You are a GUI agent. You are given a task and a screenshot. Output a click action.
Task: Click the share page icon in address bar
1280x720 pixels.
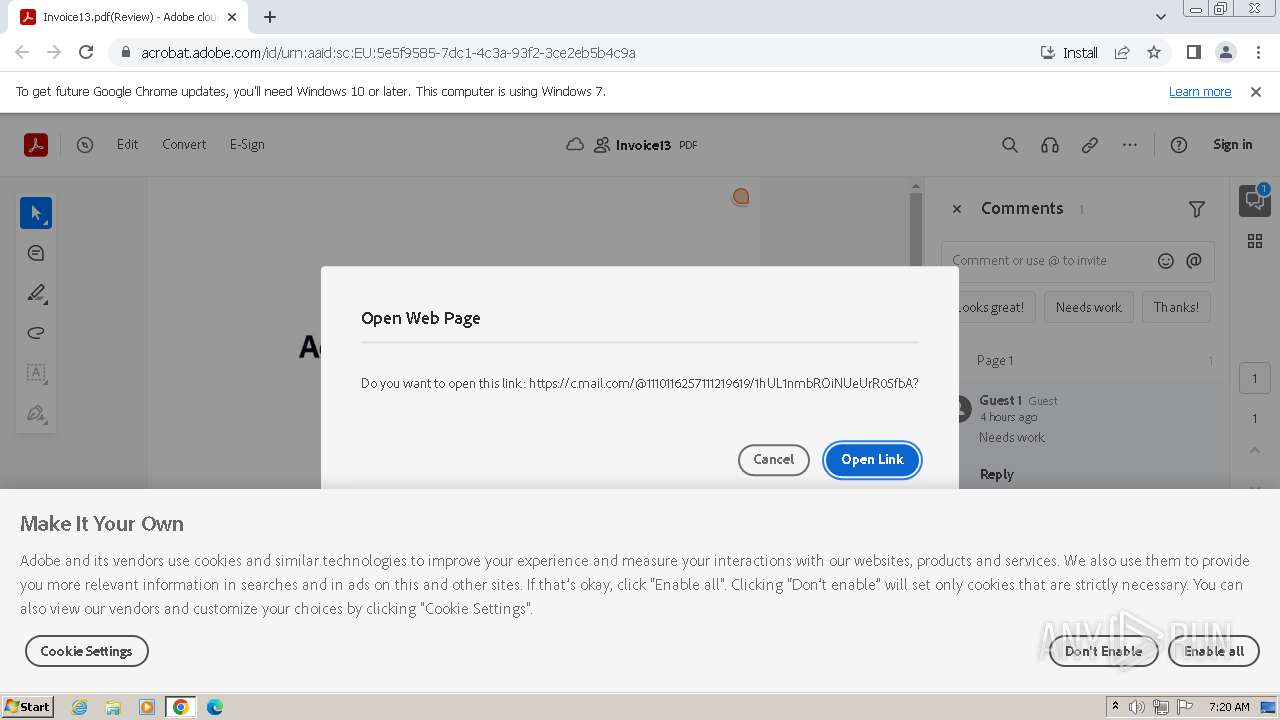click(1122, 53)
